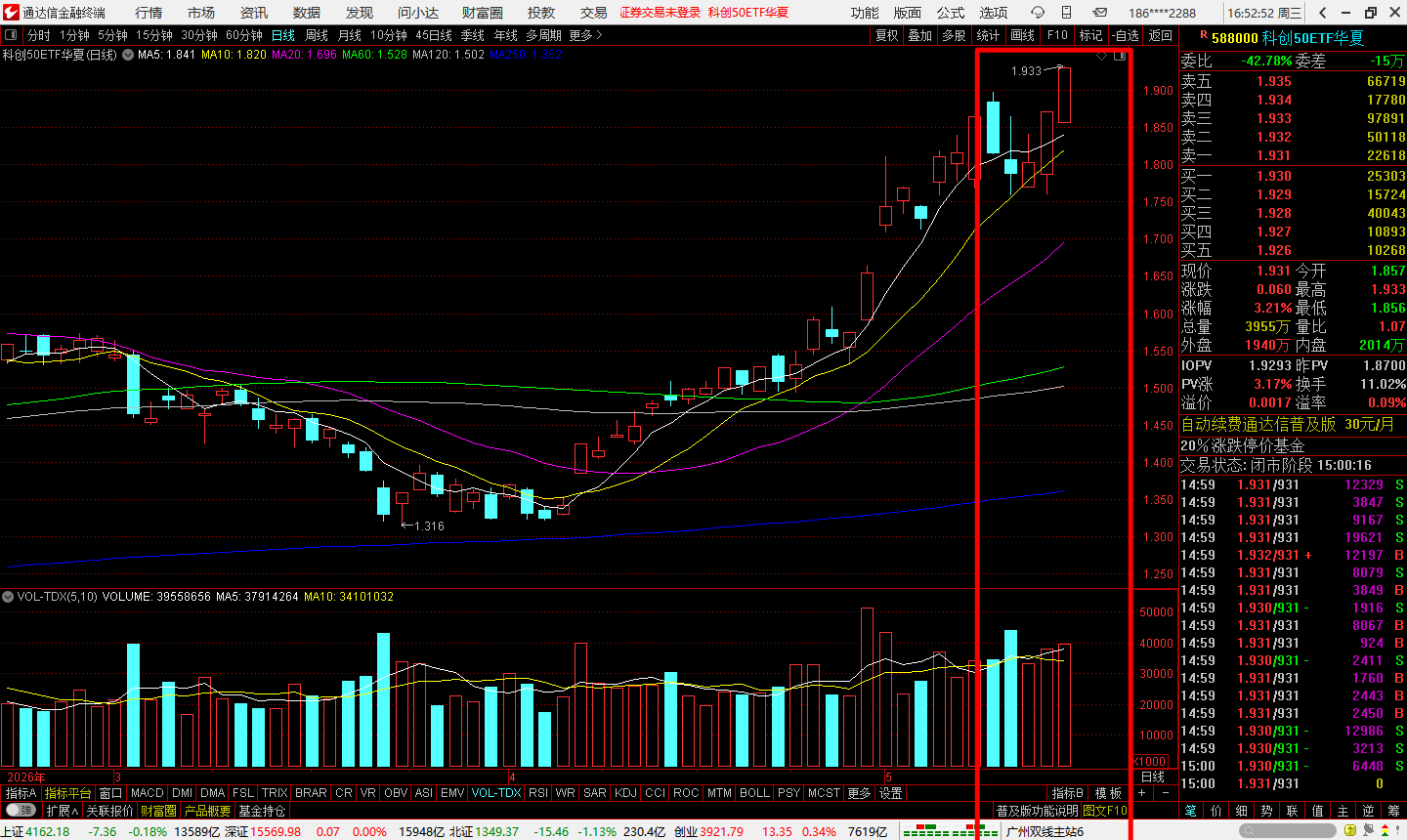Click the search field in status bar
Screen dimensions: 1407x840
[x=1289, y=831]
